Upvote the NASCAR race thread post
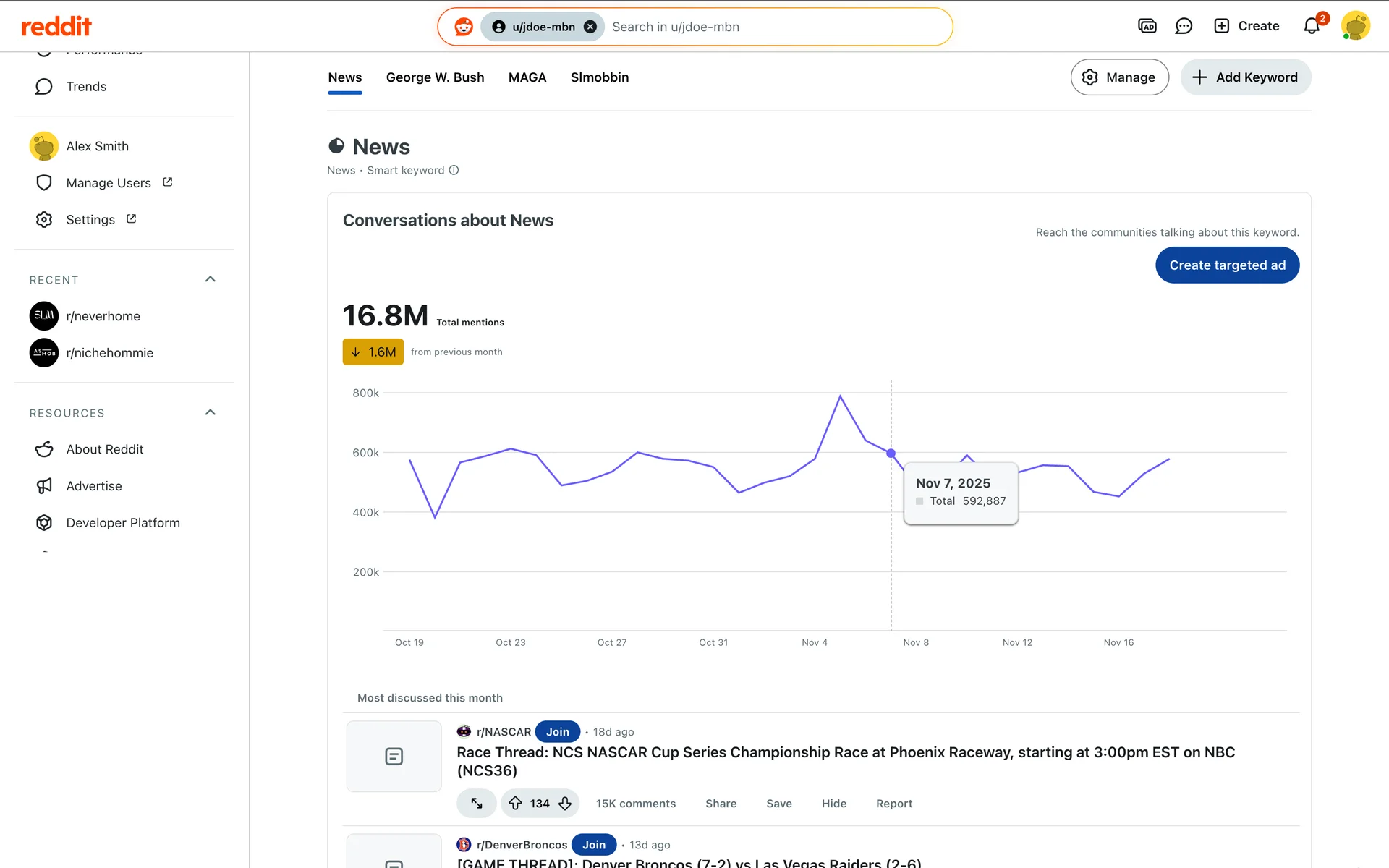Image resolution: width=1389 pixels, height=868 pixels. click(515, 803)
